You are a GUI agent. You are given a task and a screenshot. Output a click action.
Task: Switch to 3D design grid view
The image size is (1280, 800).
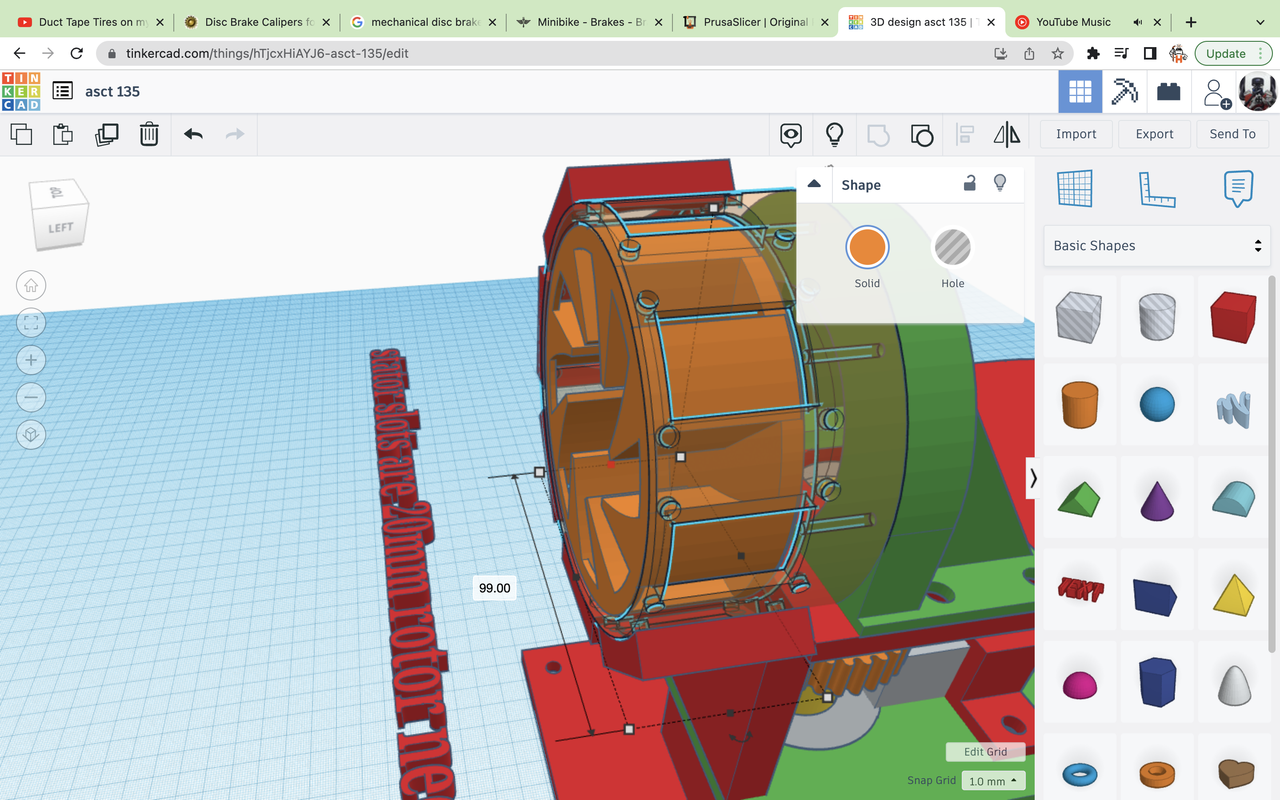(1080, 92)
